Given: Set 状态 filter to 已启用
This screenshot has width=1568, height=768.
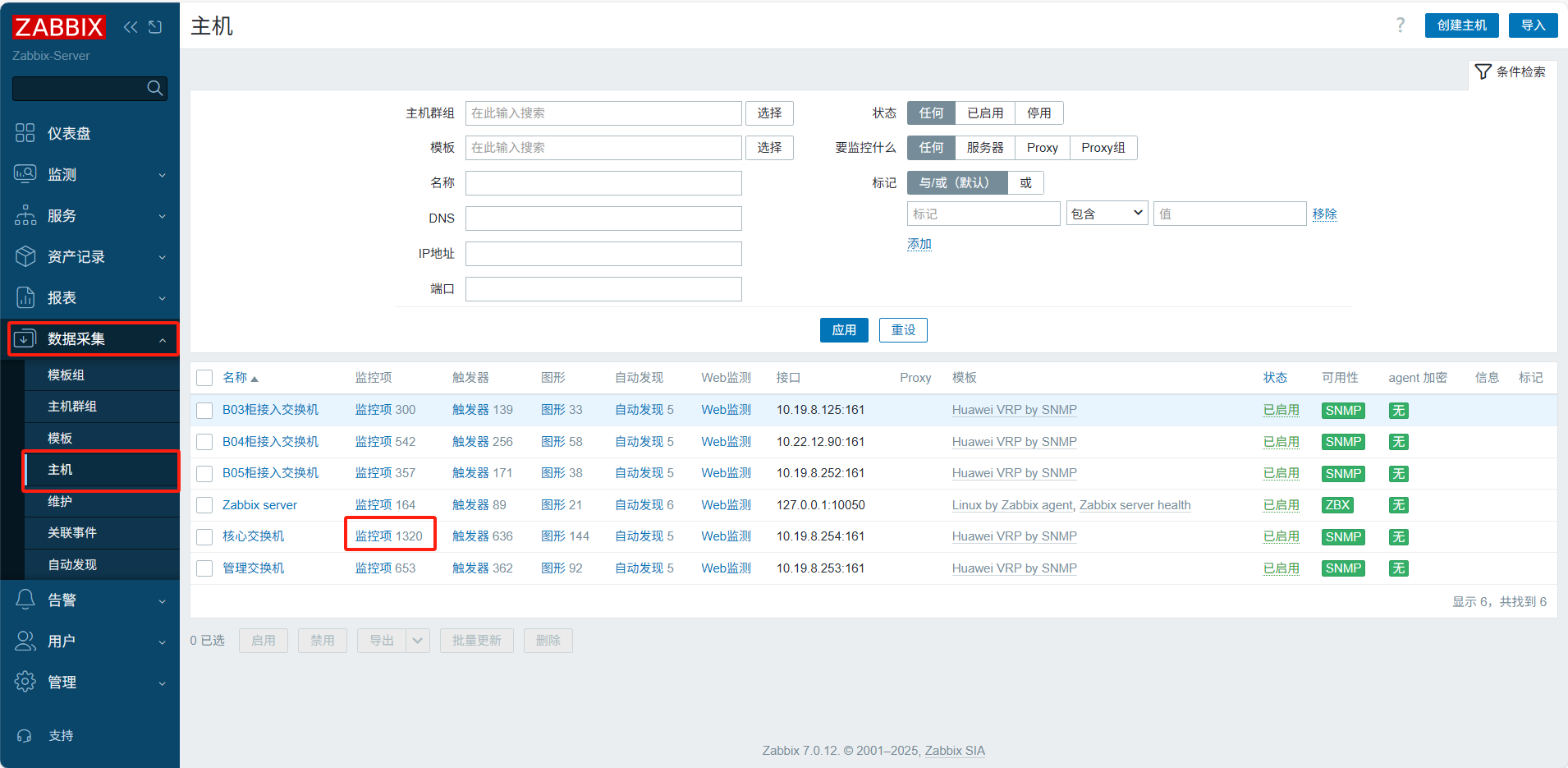Looking at the screenshot, I should [x=985, y=113].
